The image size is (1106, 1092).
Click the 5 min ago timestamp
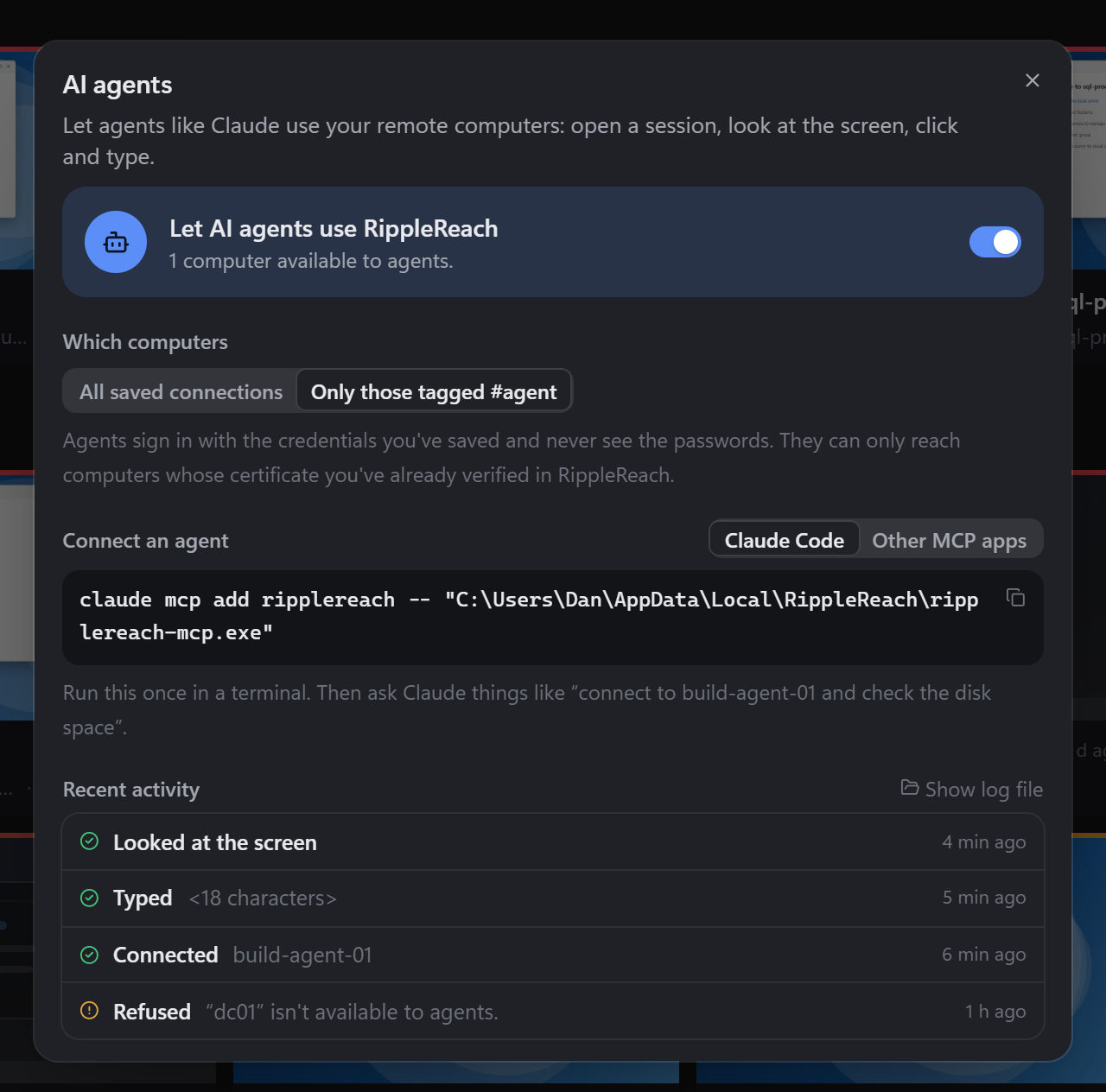coord(983,898)
